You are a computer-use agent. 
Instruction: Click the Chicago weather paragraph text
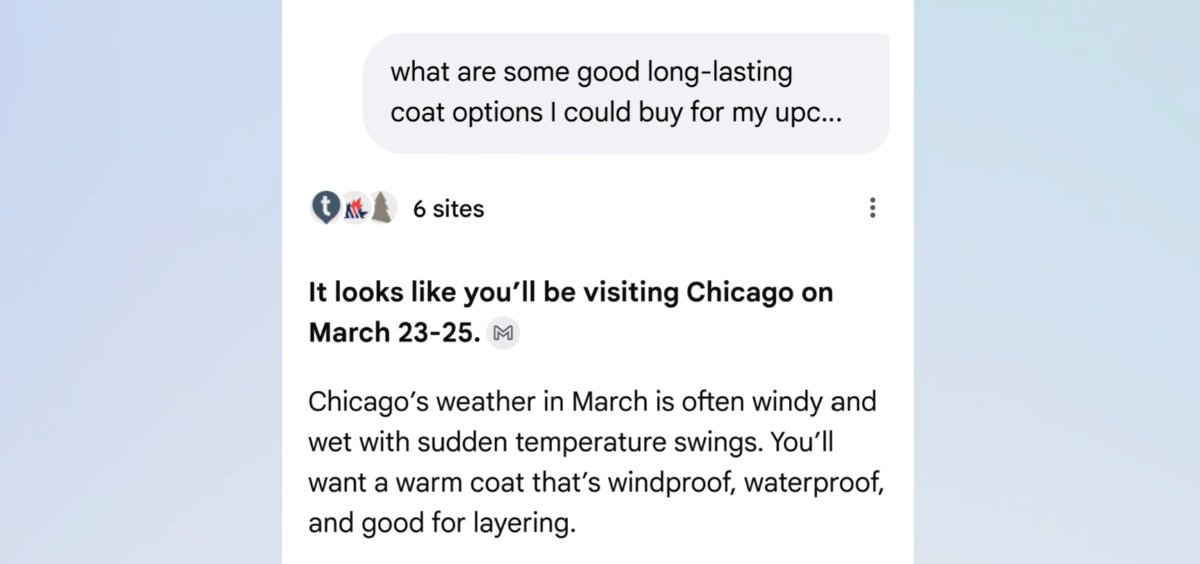(x=597, y=463)
